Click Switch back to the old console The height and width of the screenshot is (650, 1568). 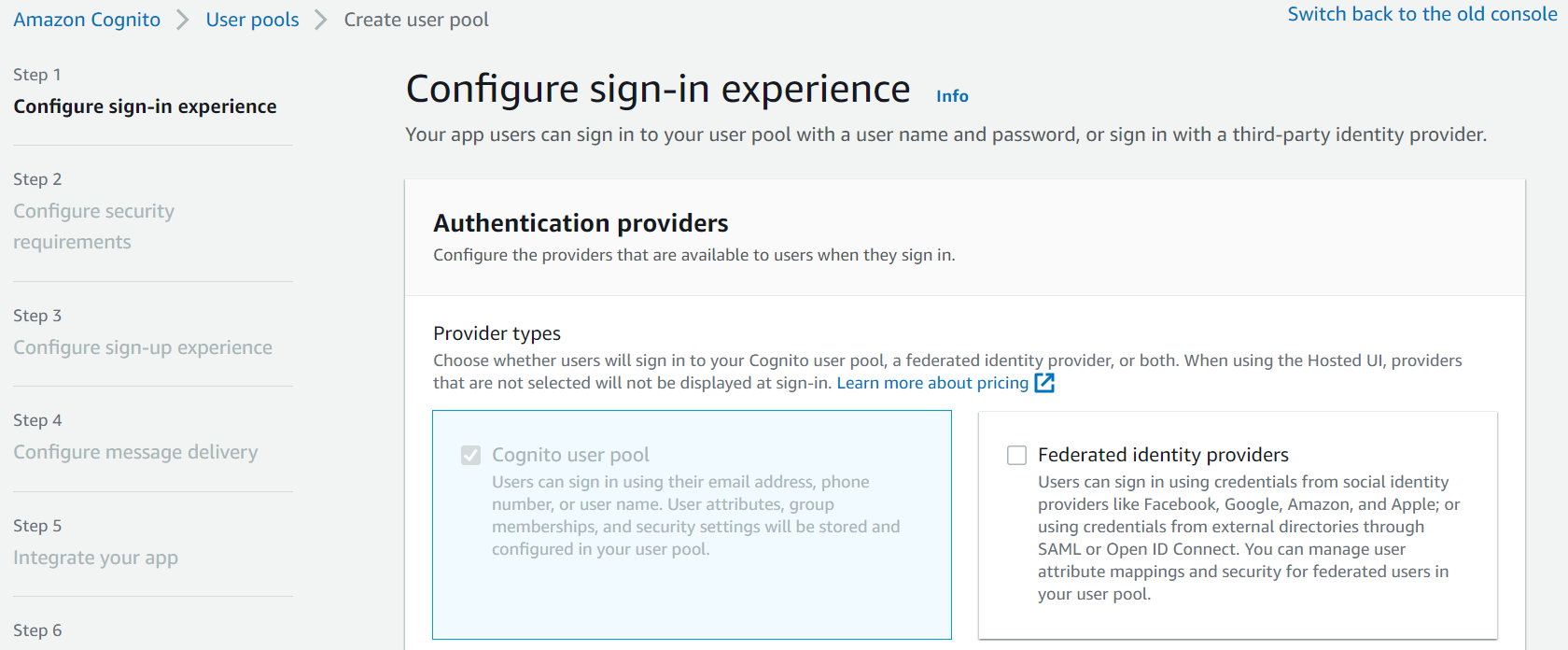coord(1421,14)
